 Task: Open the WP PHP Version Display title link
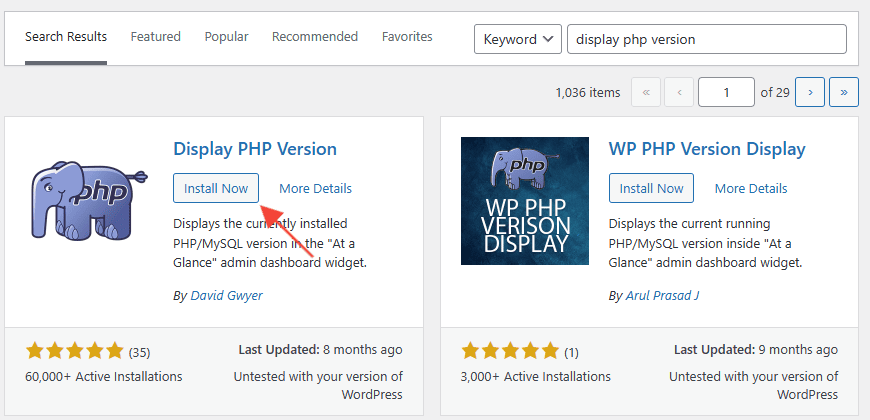707,149
